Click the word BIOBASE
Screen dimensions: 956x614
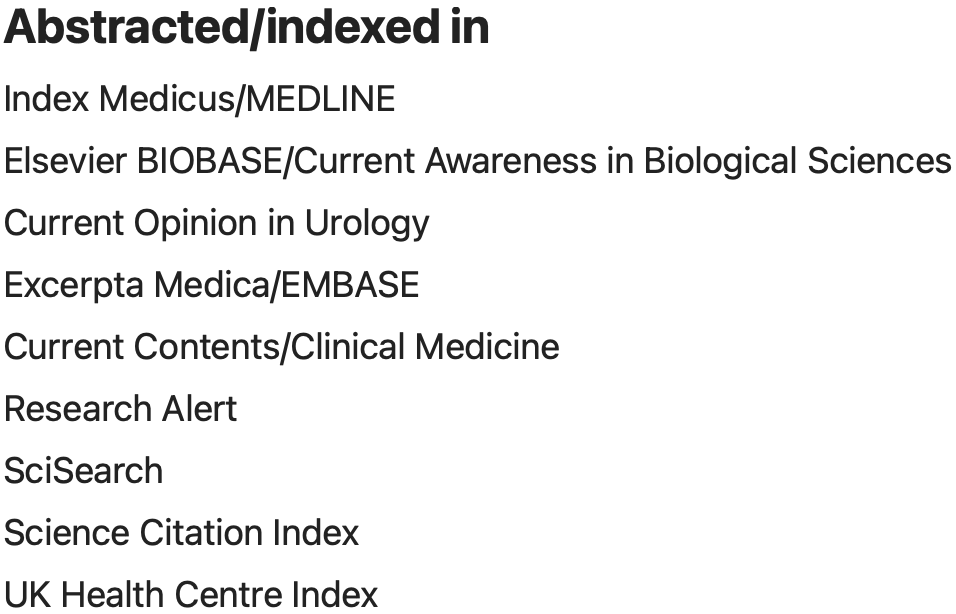209,162
